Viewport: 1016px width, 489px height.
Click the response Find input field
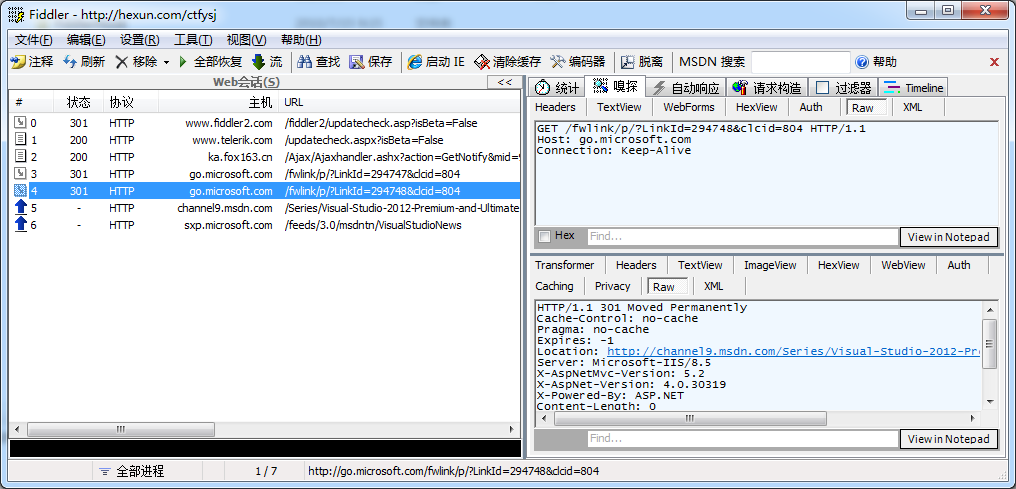click(x=743, y=439)
